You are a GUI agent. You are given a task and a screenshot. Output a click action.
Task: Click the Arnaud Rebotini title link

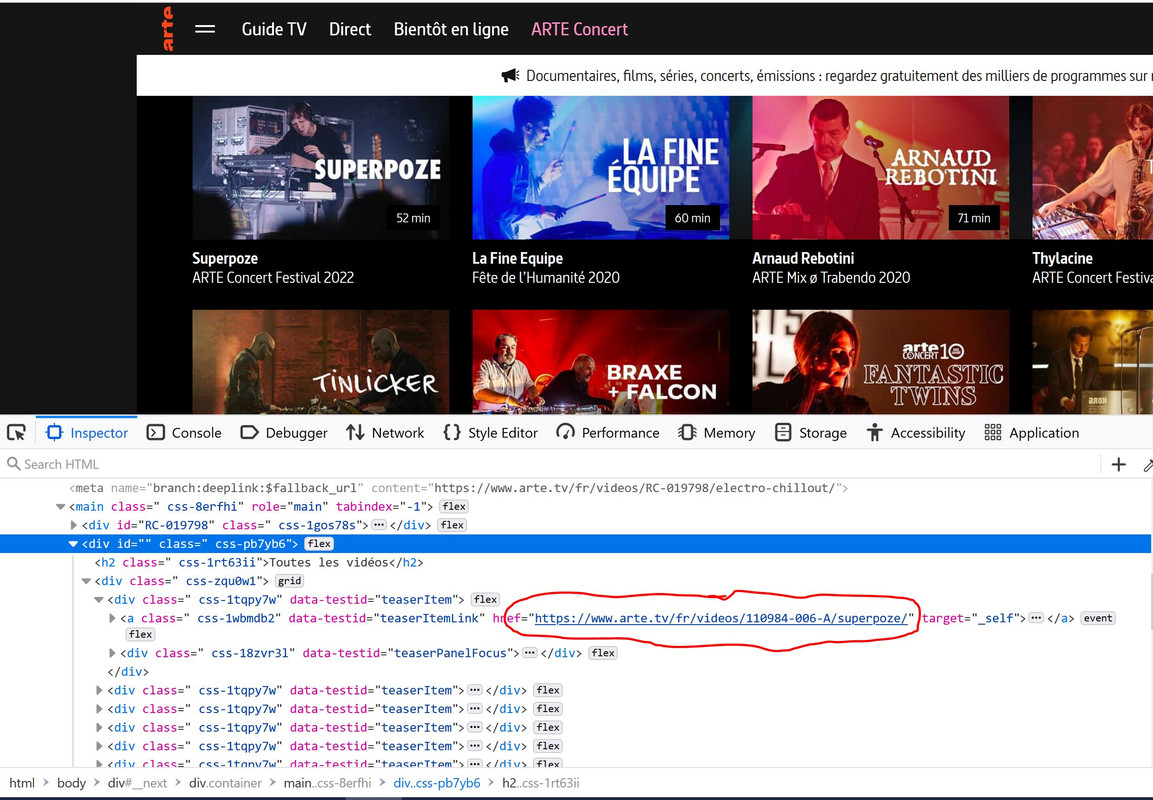[803, 258]
